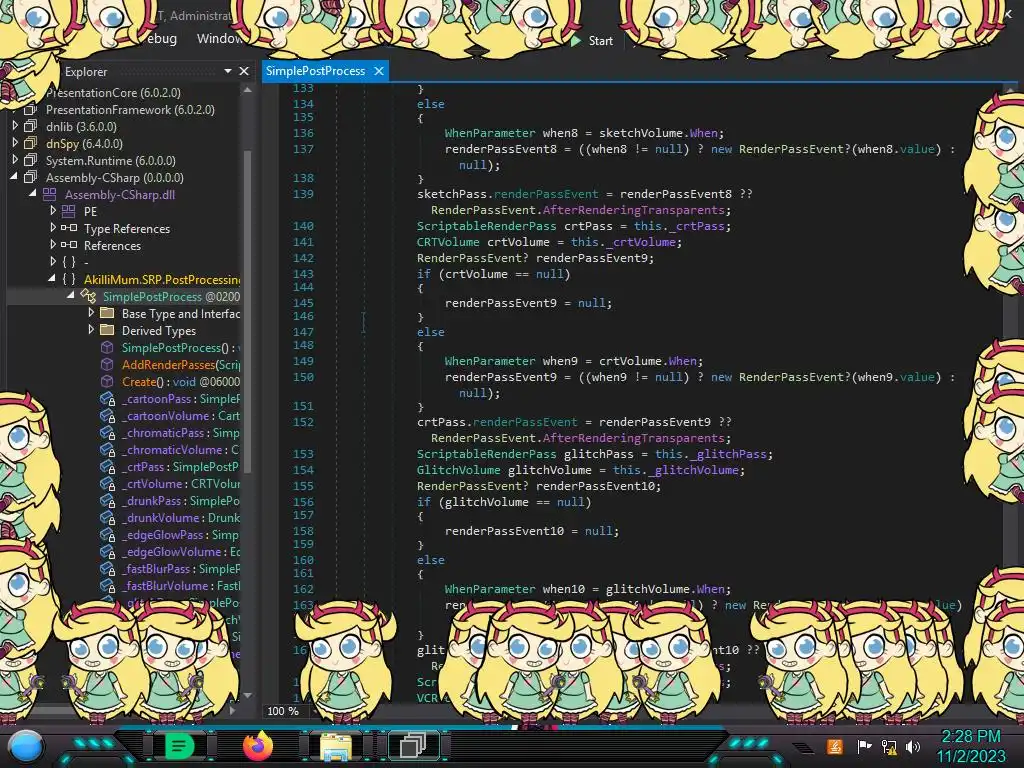The height and width of the screenshot is (768, 1024).
Task: Click the _chromaticPass field icon
Action: coord(108,432)
